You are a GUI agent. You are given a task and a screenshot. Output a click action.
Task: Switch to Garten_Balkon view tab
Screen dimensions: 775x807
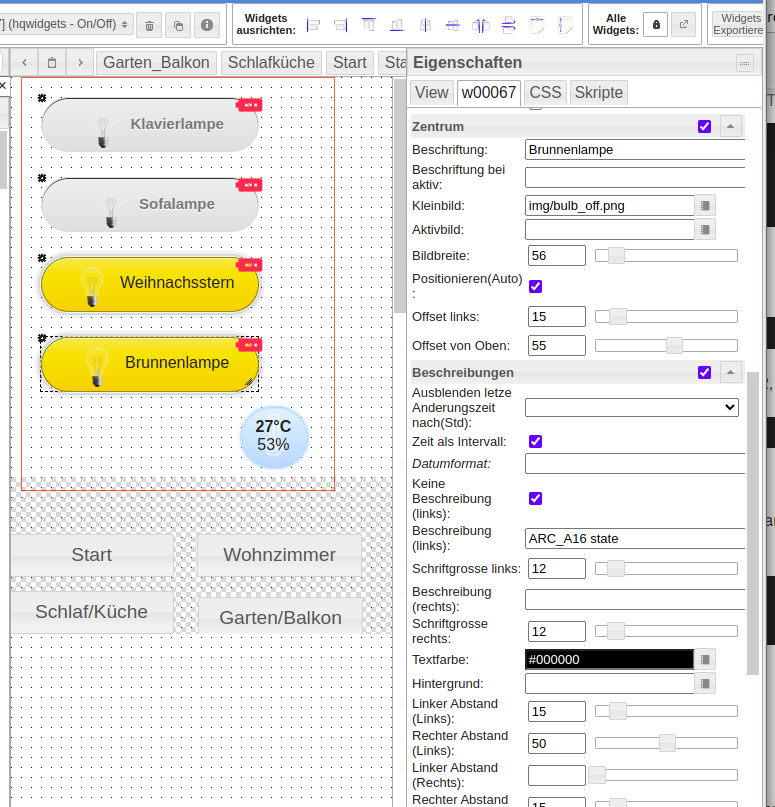pyautogui.click(x=156, y=63)
